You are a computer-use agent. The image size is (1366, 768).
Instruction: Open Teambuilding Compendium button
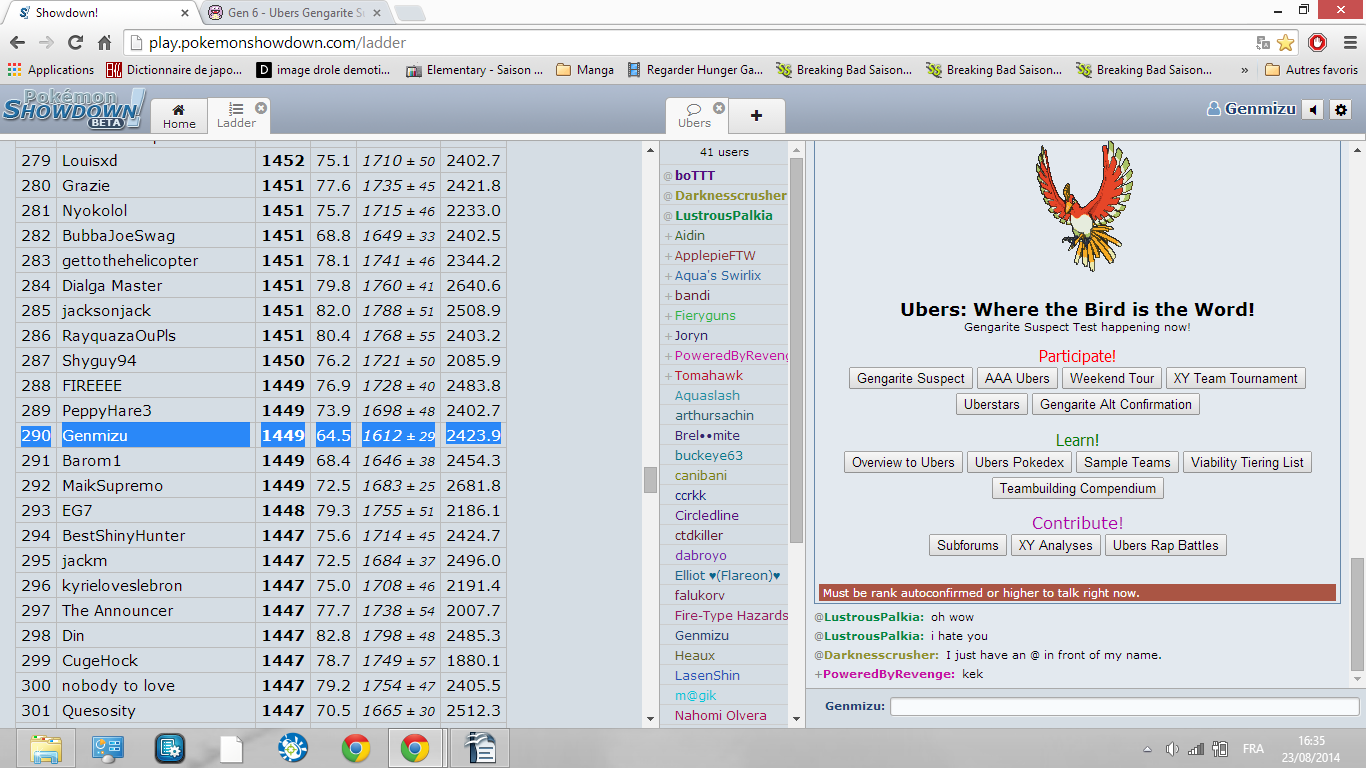[1078, 488]
